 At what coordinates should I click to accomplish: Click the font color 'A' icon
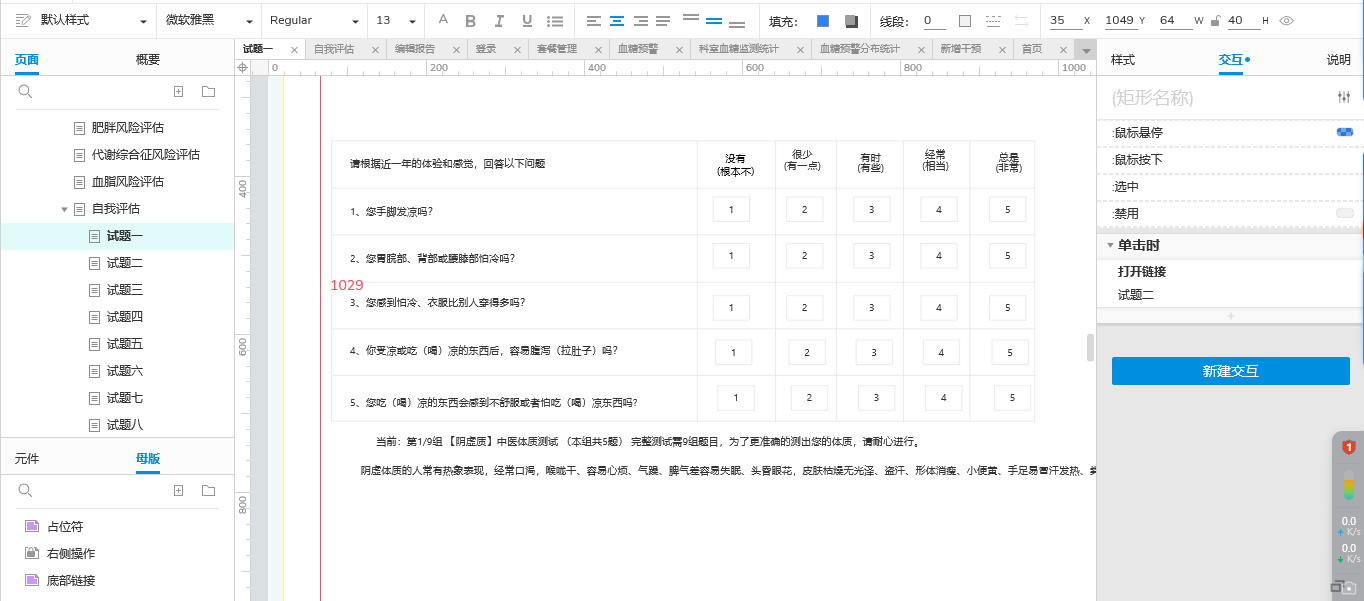click(443, 21)
